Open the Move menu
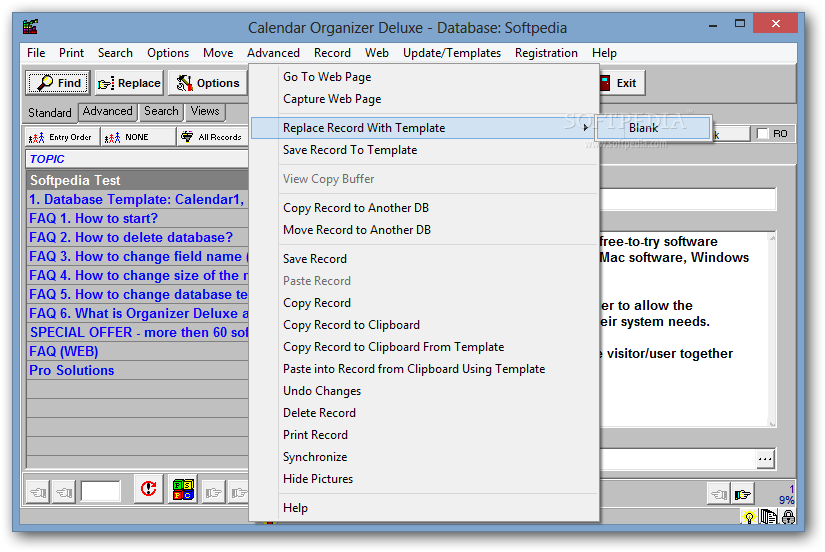Screen dimensions: 825x552 218,53
